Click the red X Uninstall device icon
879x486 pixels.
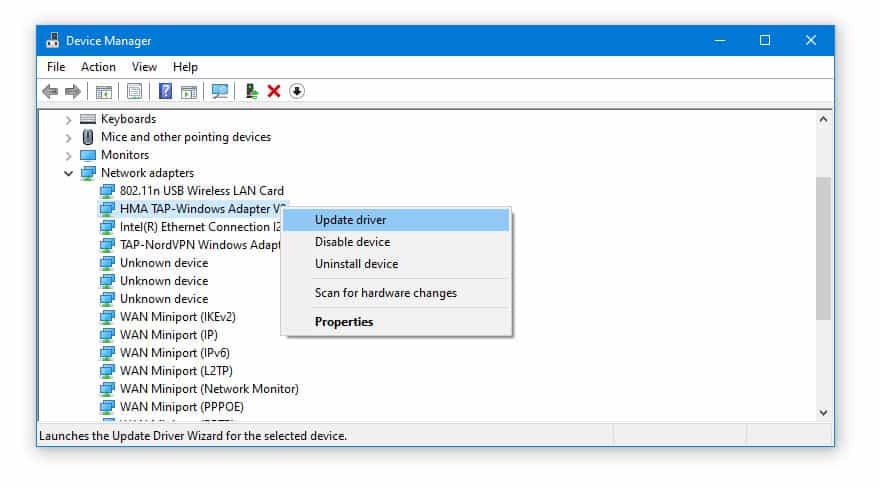click(x=274, y=91)
